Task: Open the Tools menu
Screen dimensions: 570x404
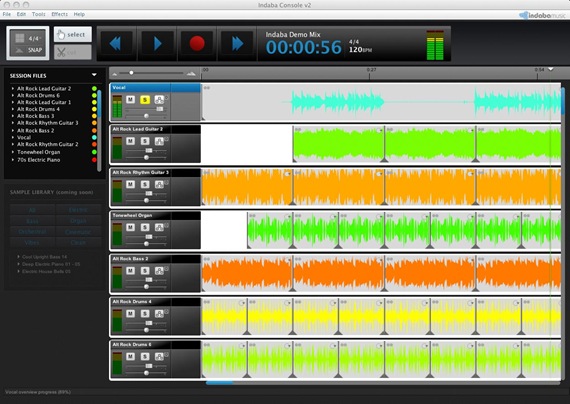Action: pyautogui.click(x=39, y=14)
